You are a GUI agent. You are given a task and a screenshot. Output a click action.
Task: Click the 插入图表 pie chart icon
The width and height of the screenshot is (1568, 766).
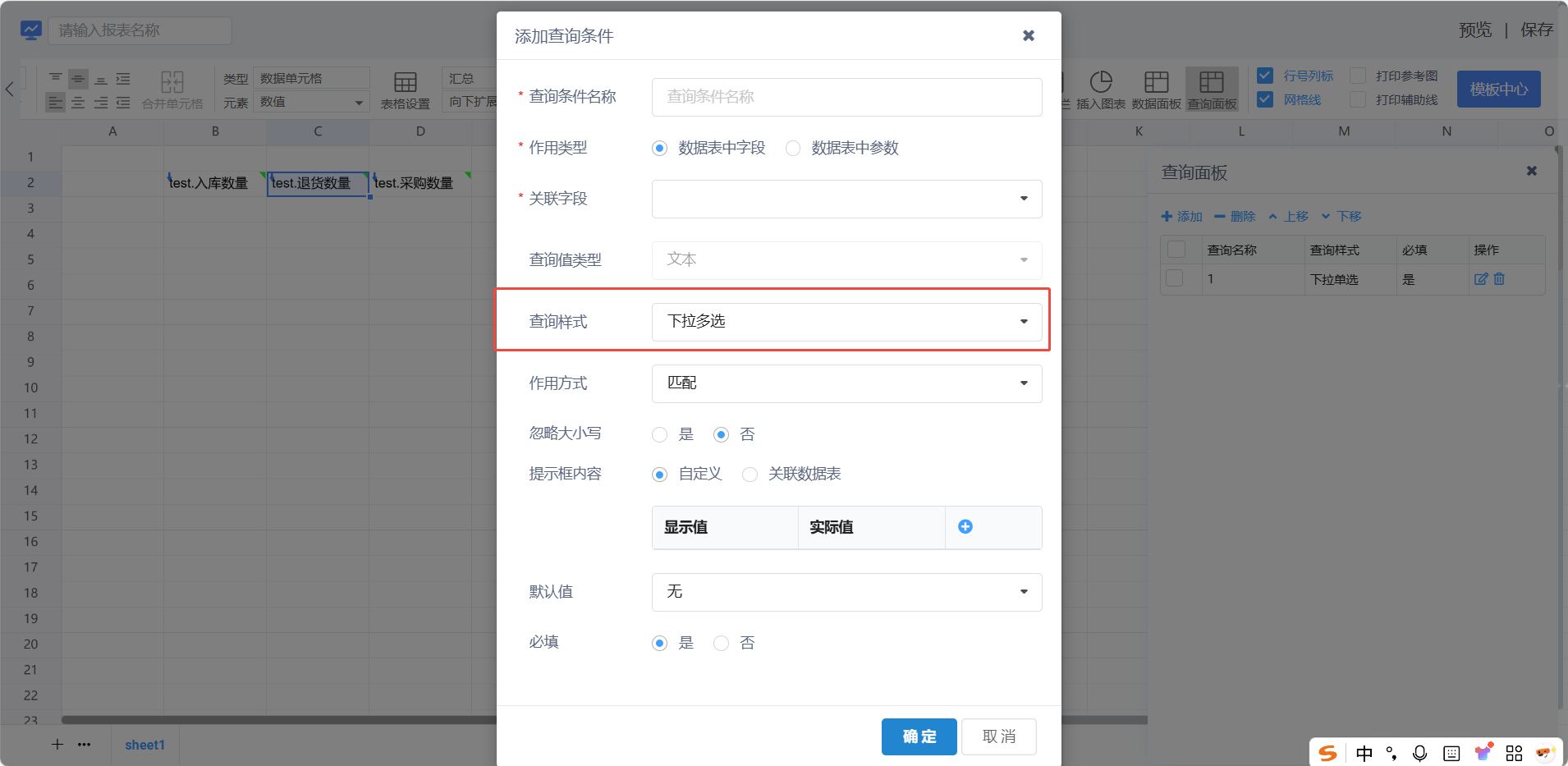[x=1101, y=82]
